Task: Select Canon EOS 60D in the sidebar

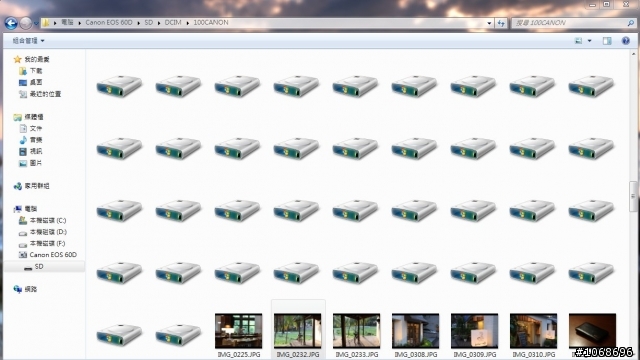Action: click(x=53, y=255)
